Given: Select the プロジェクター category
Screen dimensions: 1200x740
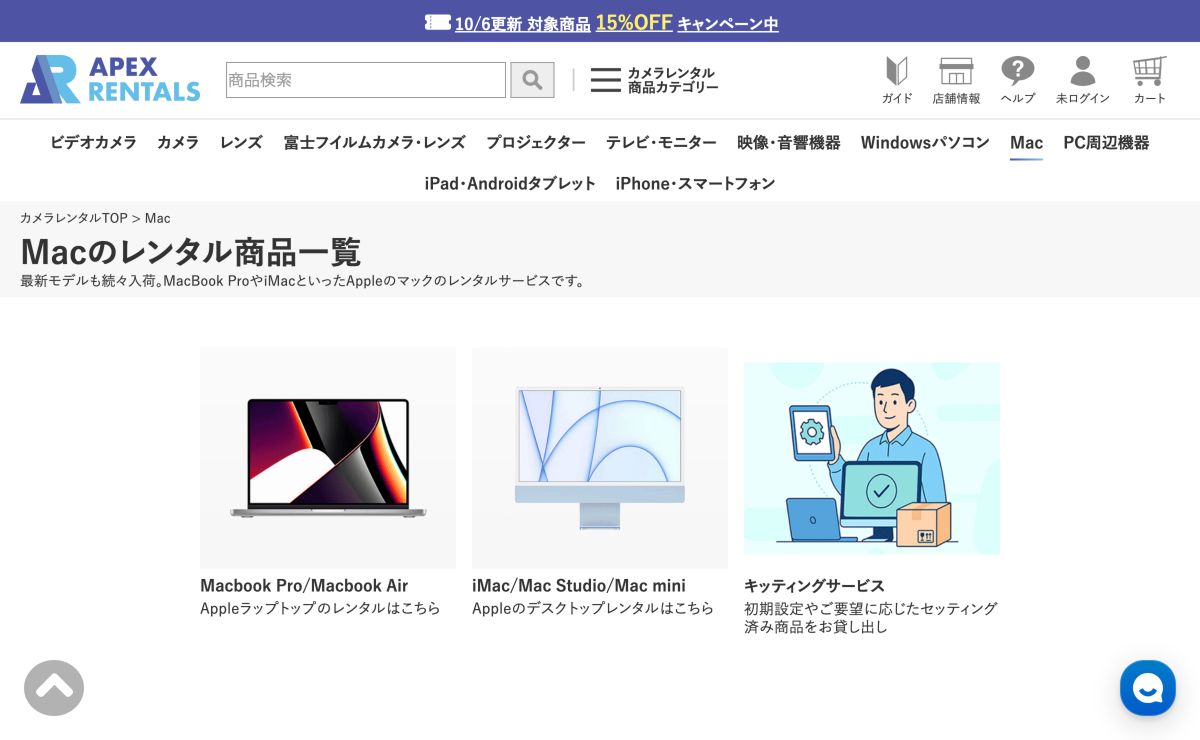Looking at the screenshot, I should tap(536, 143).
